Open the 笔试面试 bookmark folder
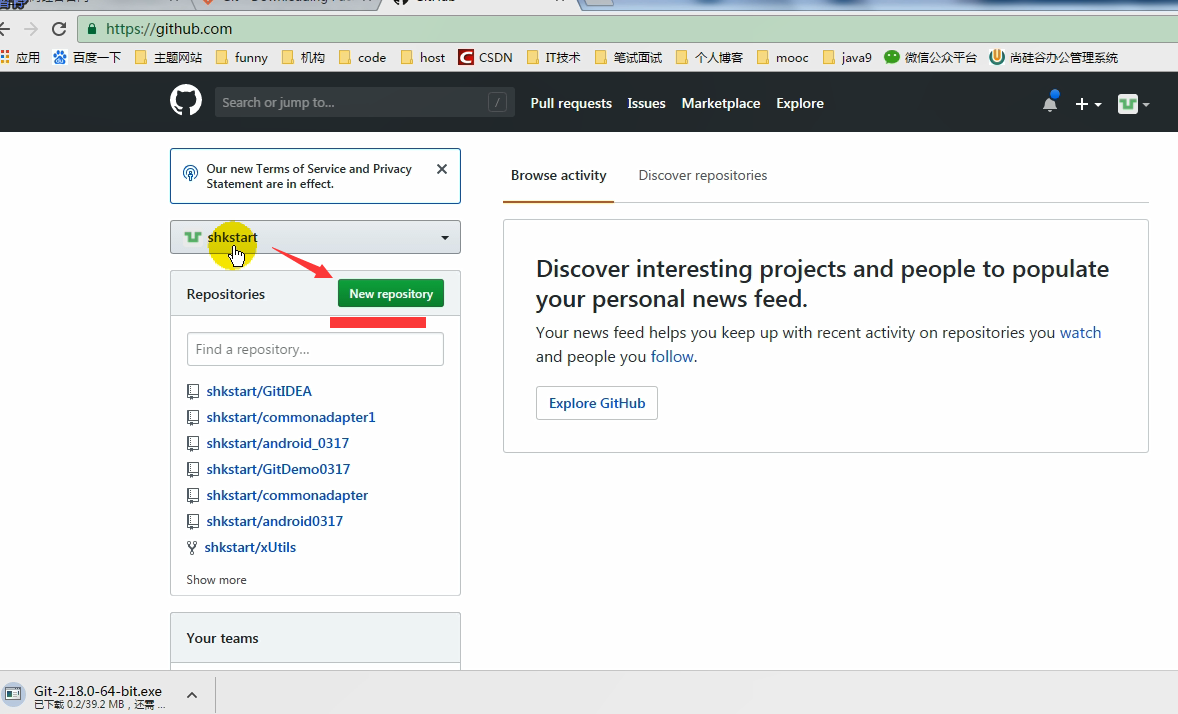 point(629,57)
